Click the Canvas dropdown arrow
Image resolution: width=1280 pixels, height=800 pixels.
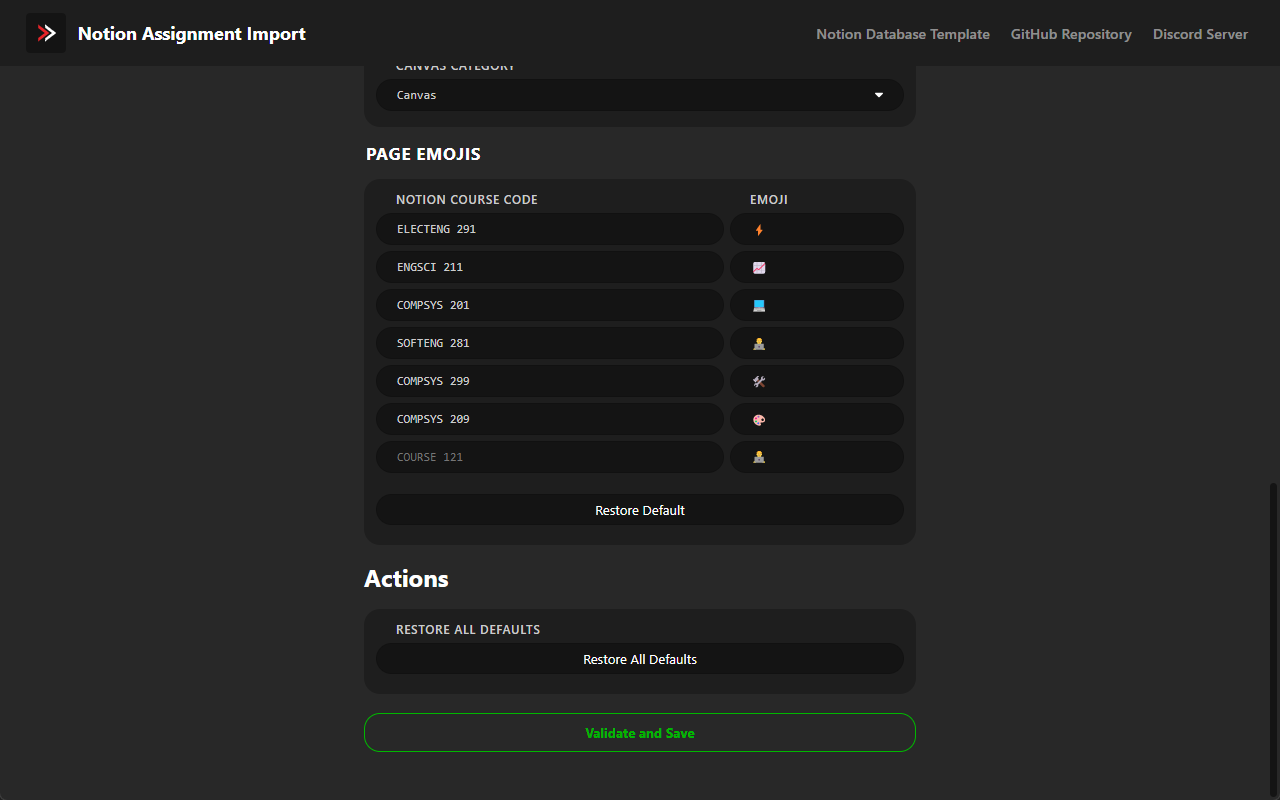(x=879, y=95)
